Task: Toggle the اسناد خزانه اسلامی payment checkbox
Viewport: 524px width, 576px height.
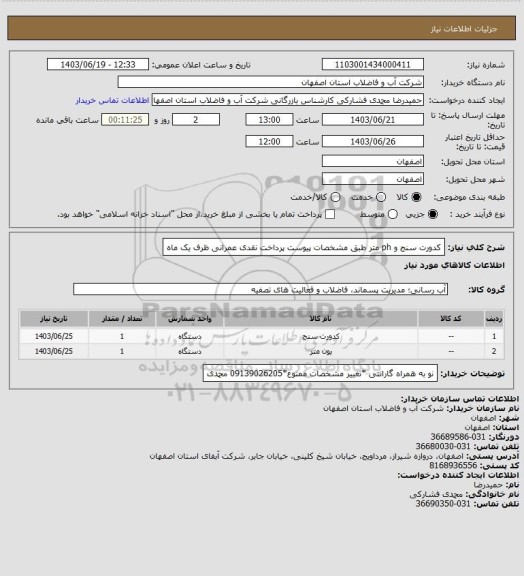Action: click(x=330, y=214)
